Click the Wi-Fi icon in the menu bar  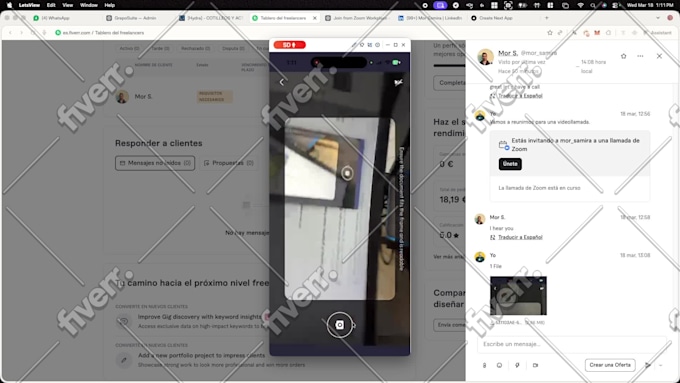[581, 5]
